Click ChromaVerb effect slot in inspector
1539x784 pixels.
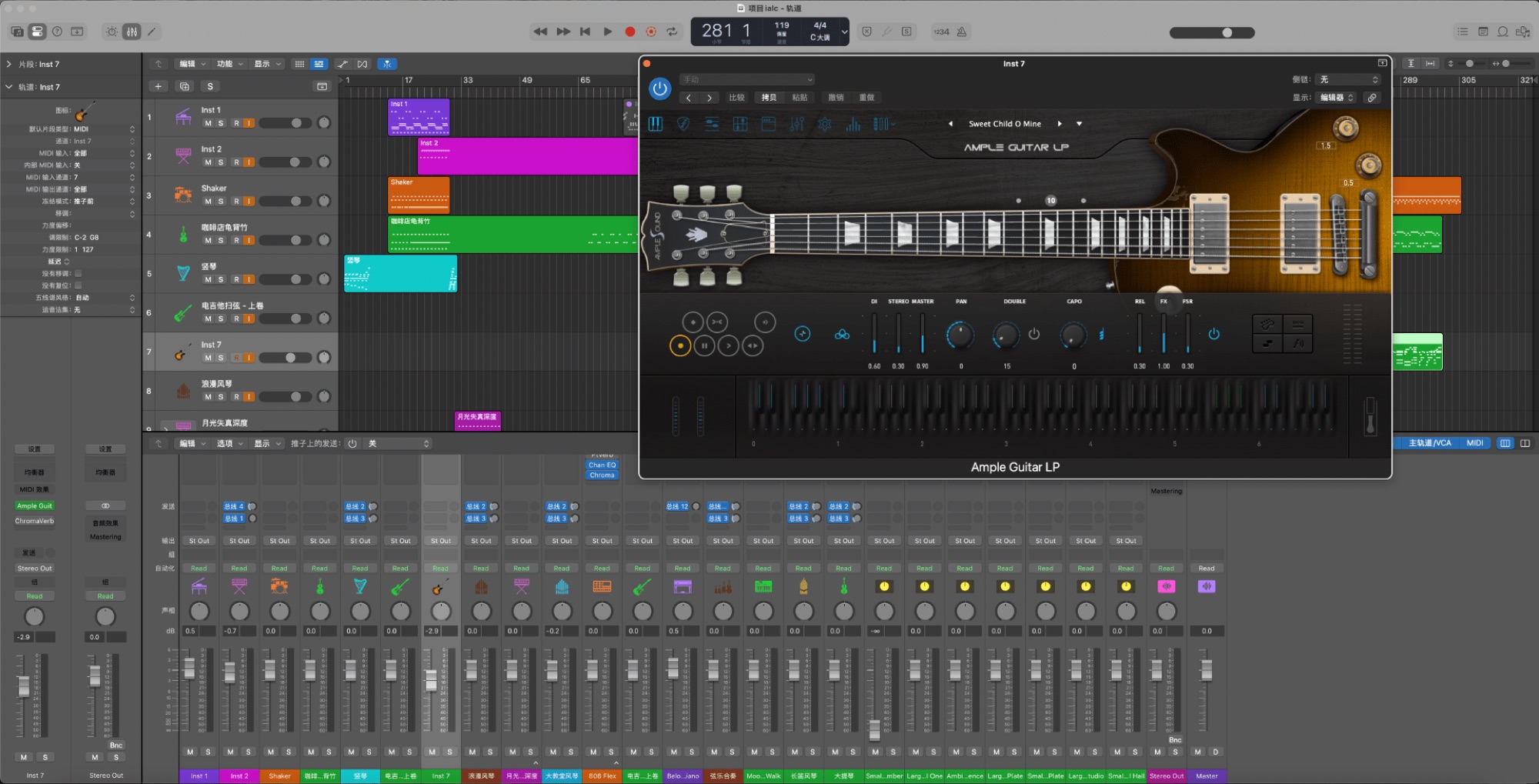pos(35,521)
